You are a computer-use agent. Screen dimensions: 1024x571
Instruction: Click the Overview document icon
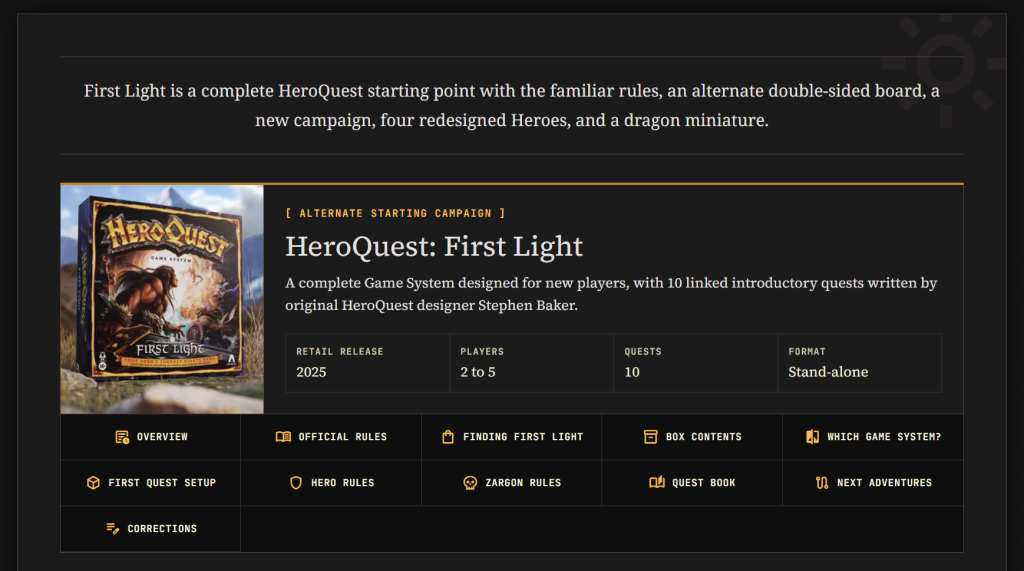coord(122,437)
